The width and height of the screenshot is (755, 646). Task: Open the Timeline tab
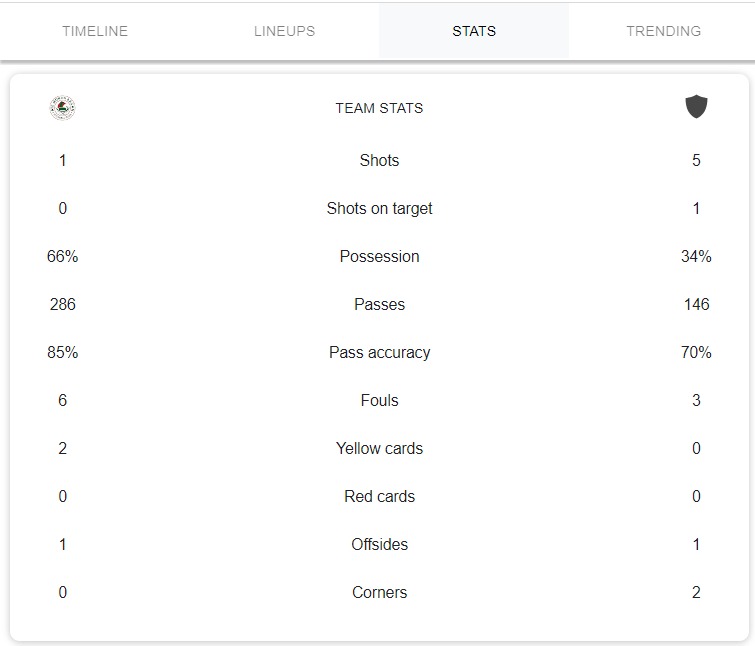click(95, 31)
